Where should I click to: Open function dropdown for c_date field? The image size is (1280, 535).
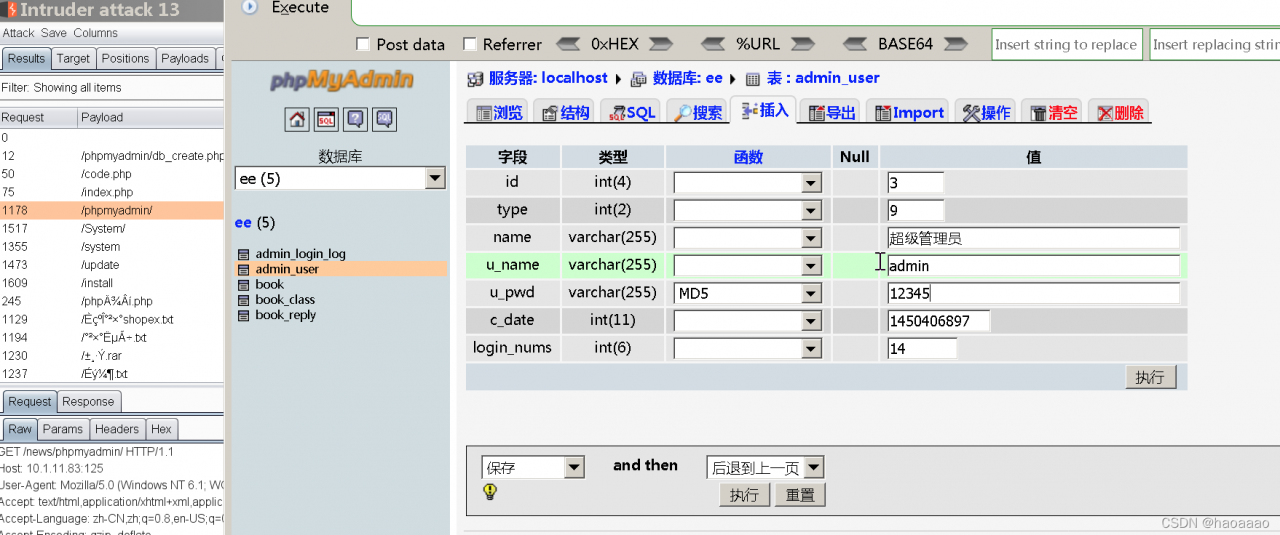[x=747, y=321]
